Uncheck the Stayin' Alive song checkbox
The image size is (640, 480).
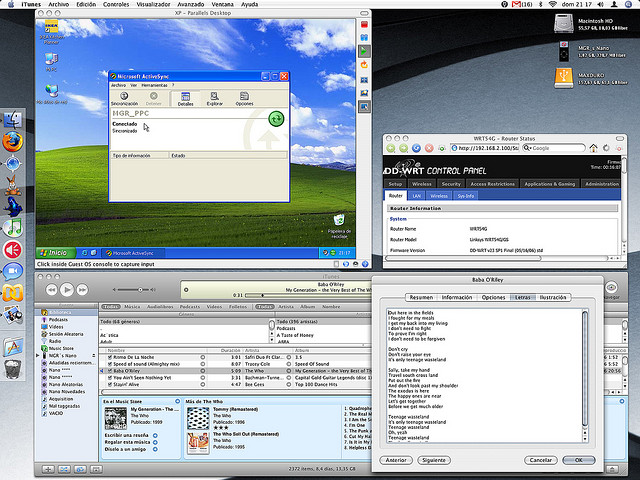(x=109, y=384)
